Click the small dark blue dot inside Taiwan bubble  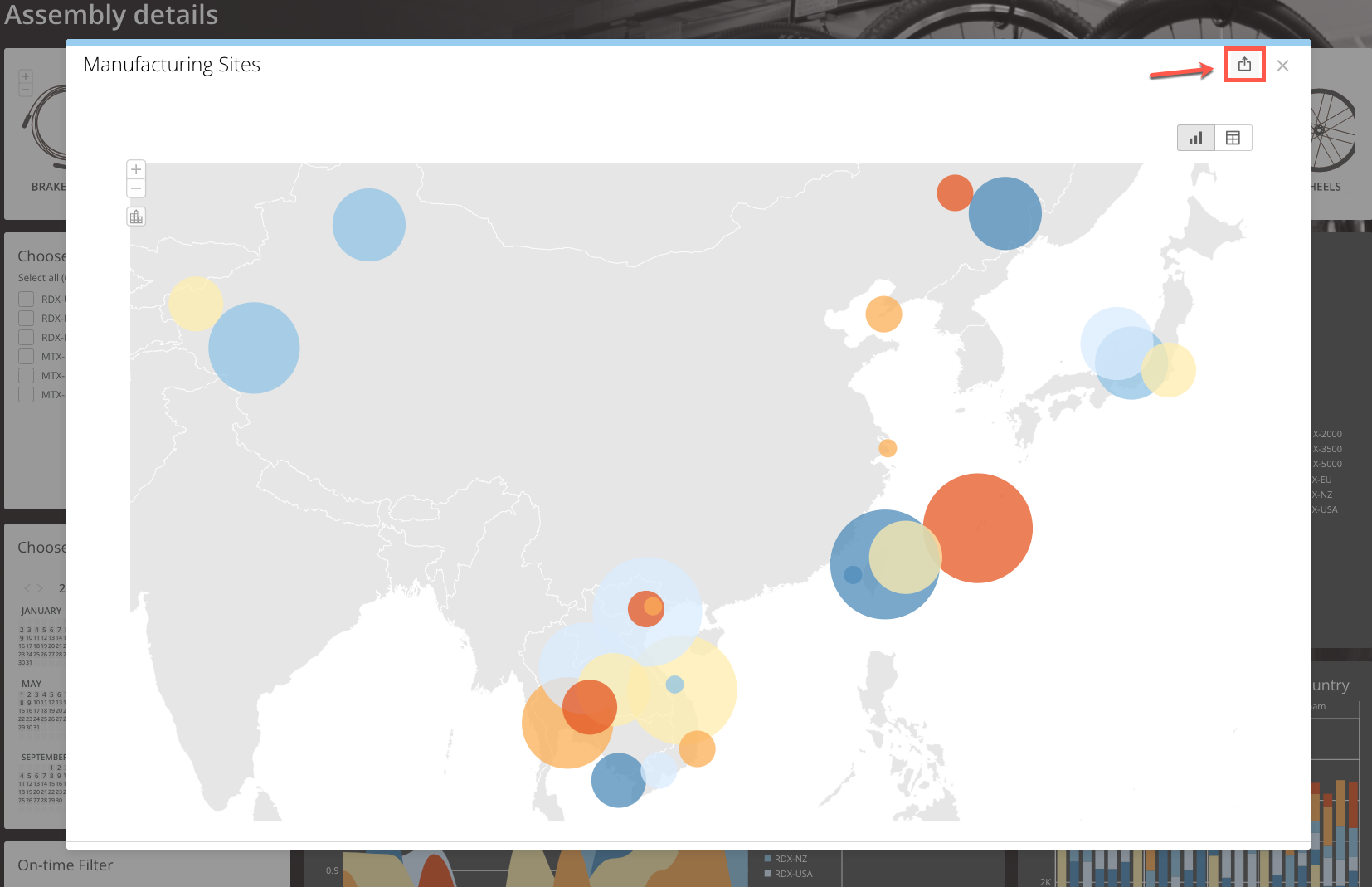click(853, 574)
